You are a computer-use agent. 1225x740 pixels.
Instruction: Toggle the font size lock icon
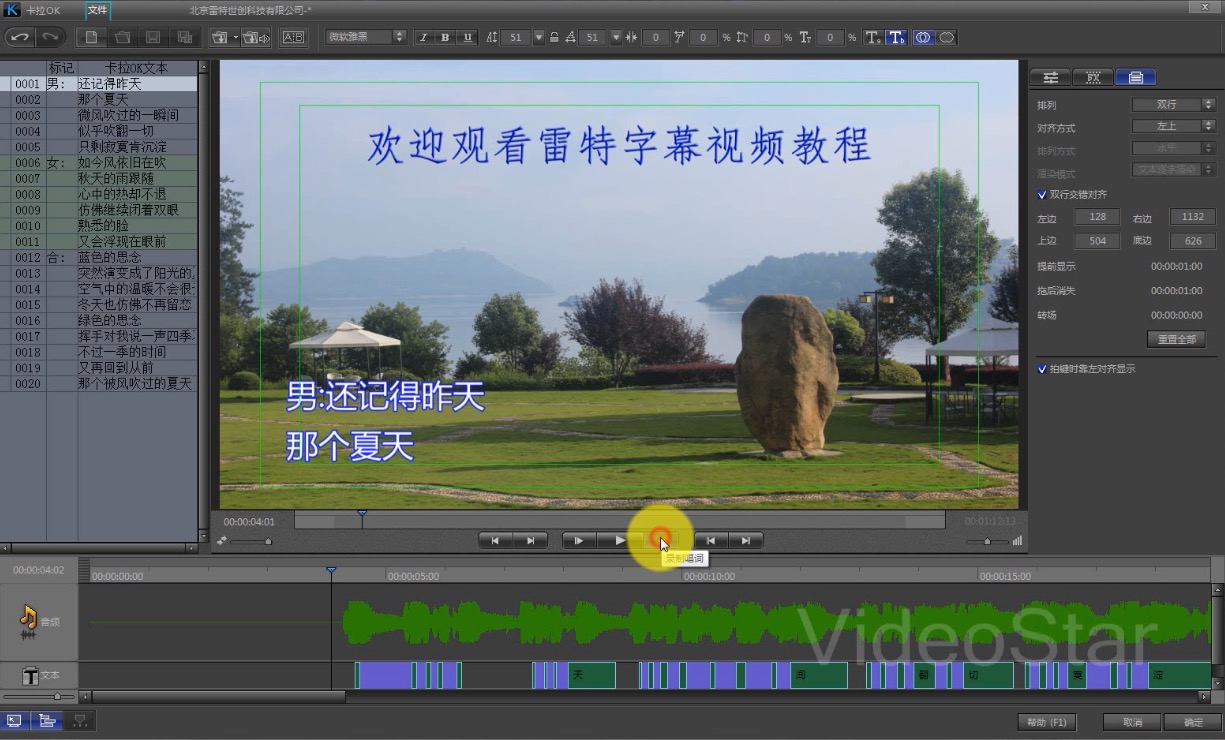(x=554, y=37)
